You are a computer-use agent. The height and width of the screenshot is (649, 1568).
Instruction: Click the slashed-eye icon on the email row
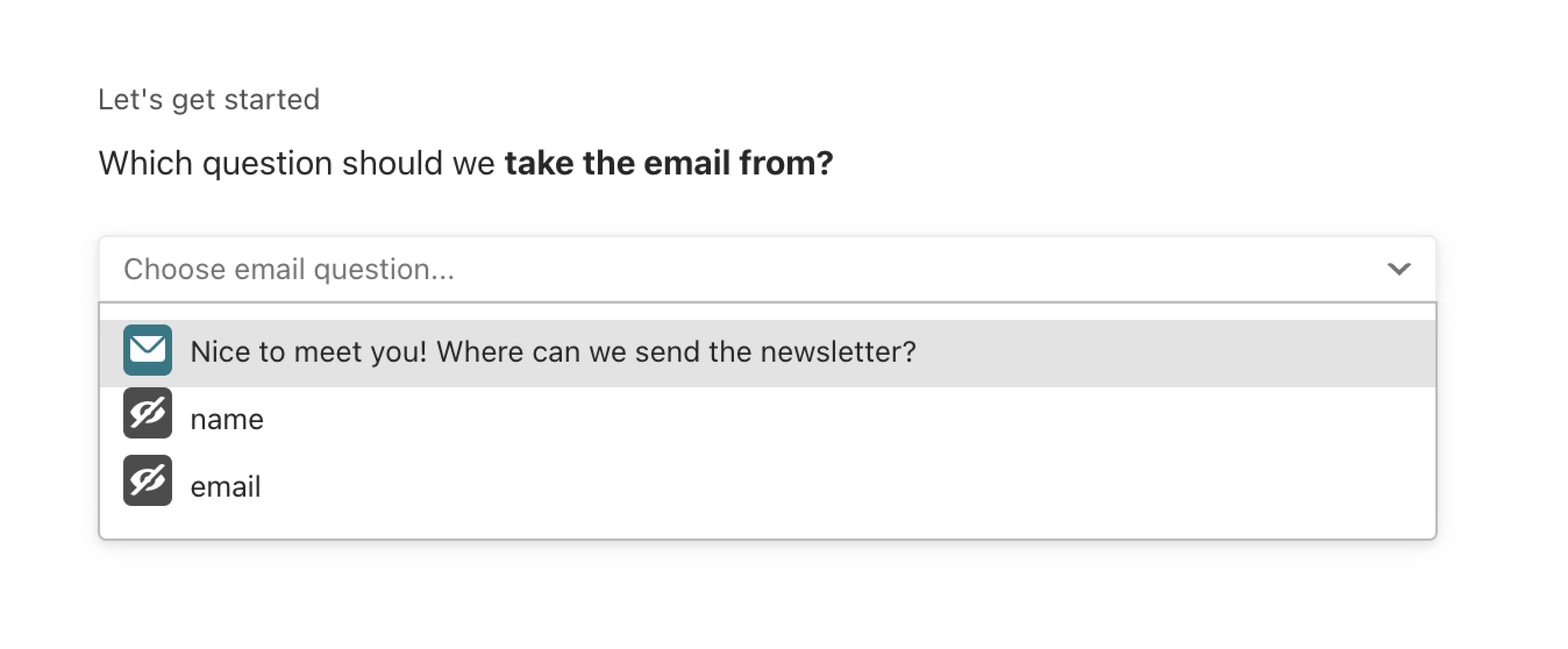(147, 480)
